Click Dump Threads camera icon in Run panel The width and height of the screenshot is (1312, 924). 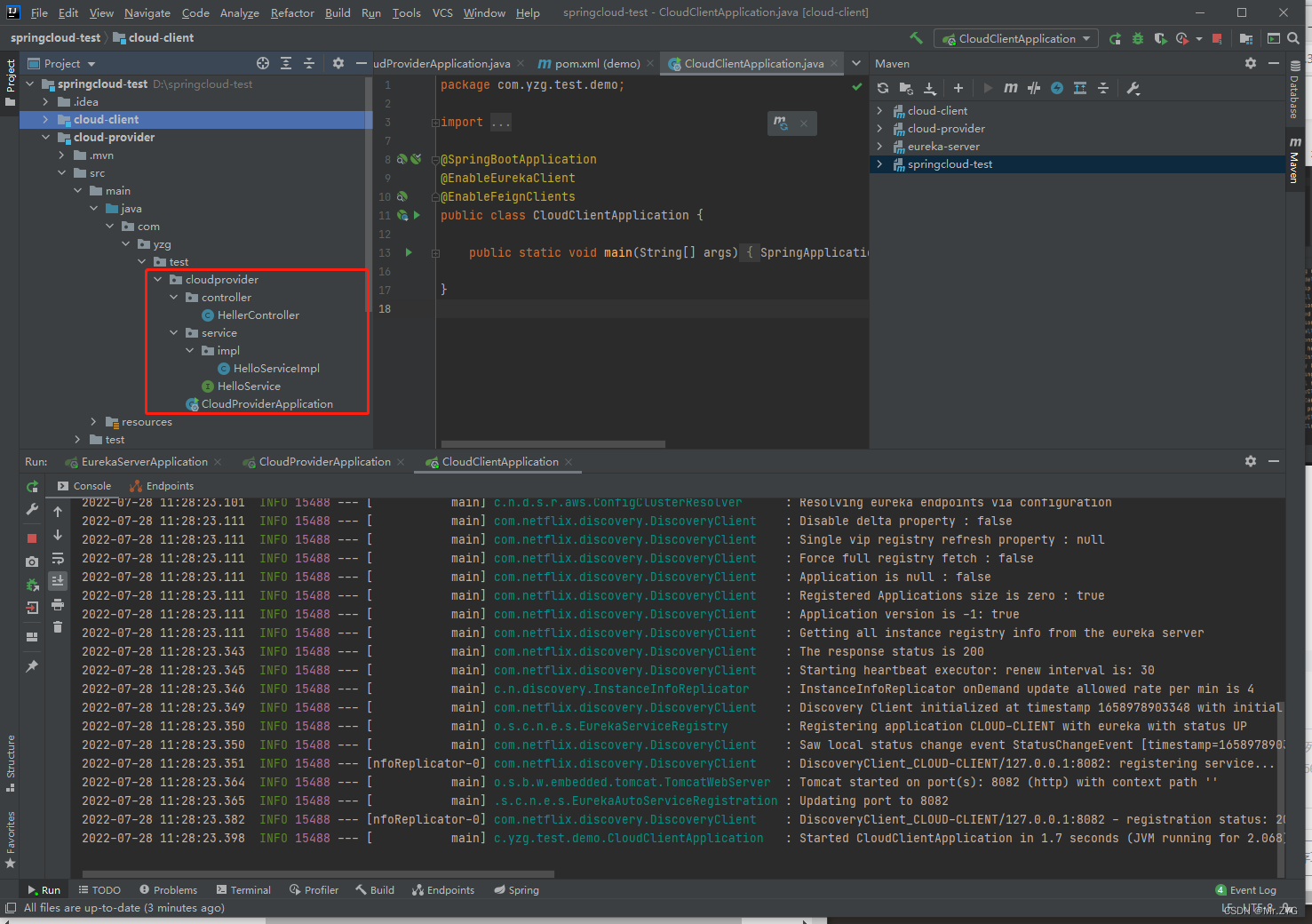[32, 562]
